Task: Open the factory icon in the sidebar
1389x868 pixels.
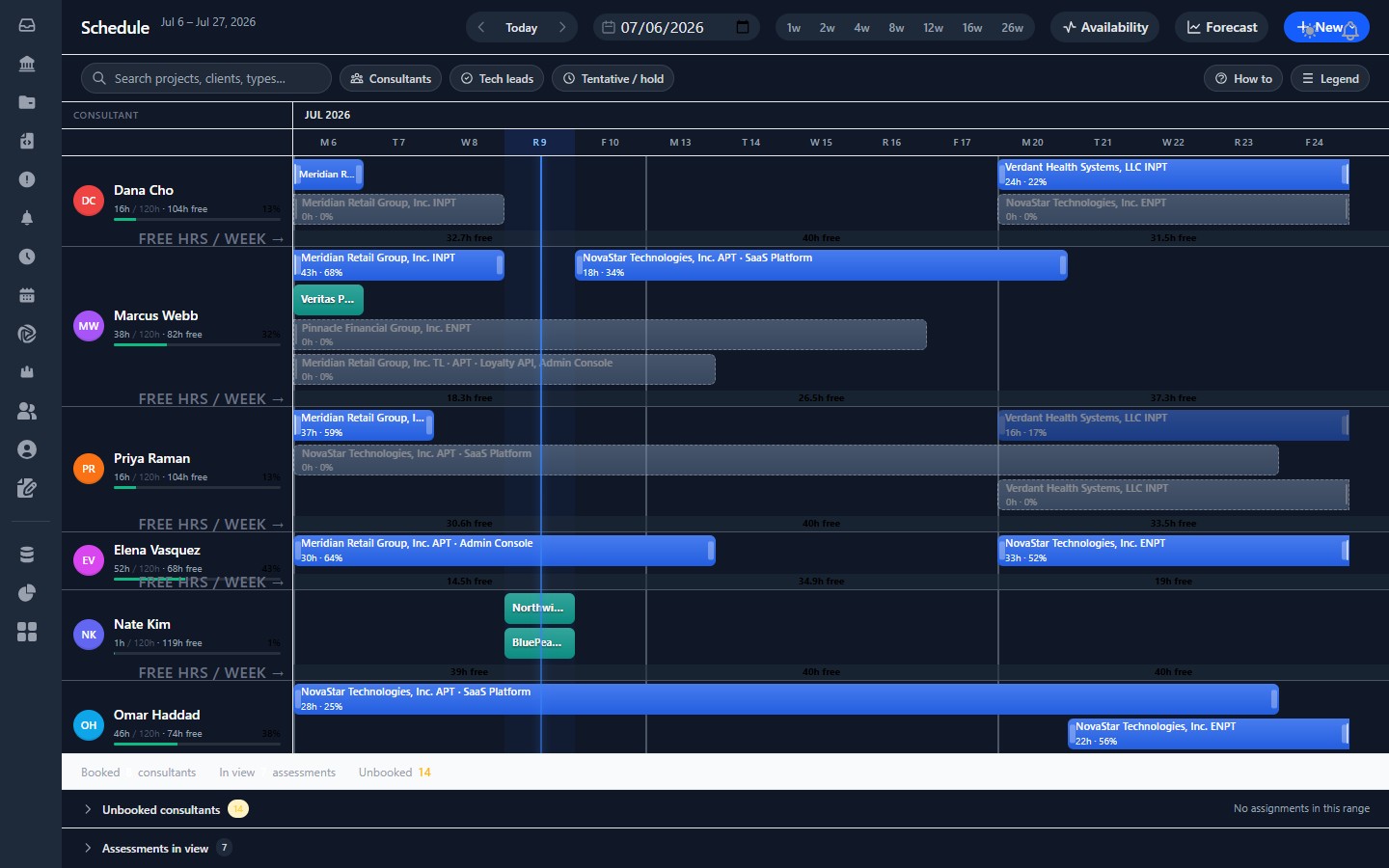Action: pyautogui.click(x=27, y=372)
